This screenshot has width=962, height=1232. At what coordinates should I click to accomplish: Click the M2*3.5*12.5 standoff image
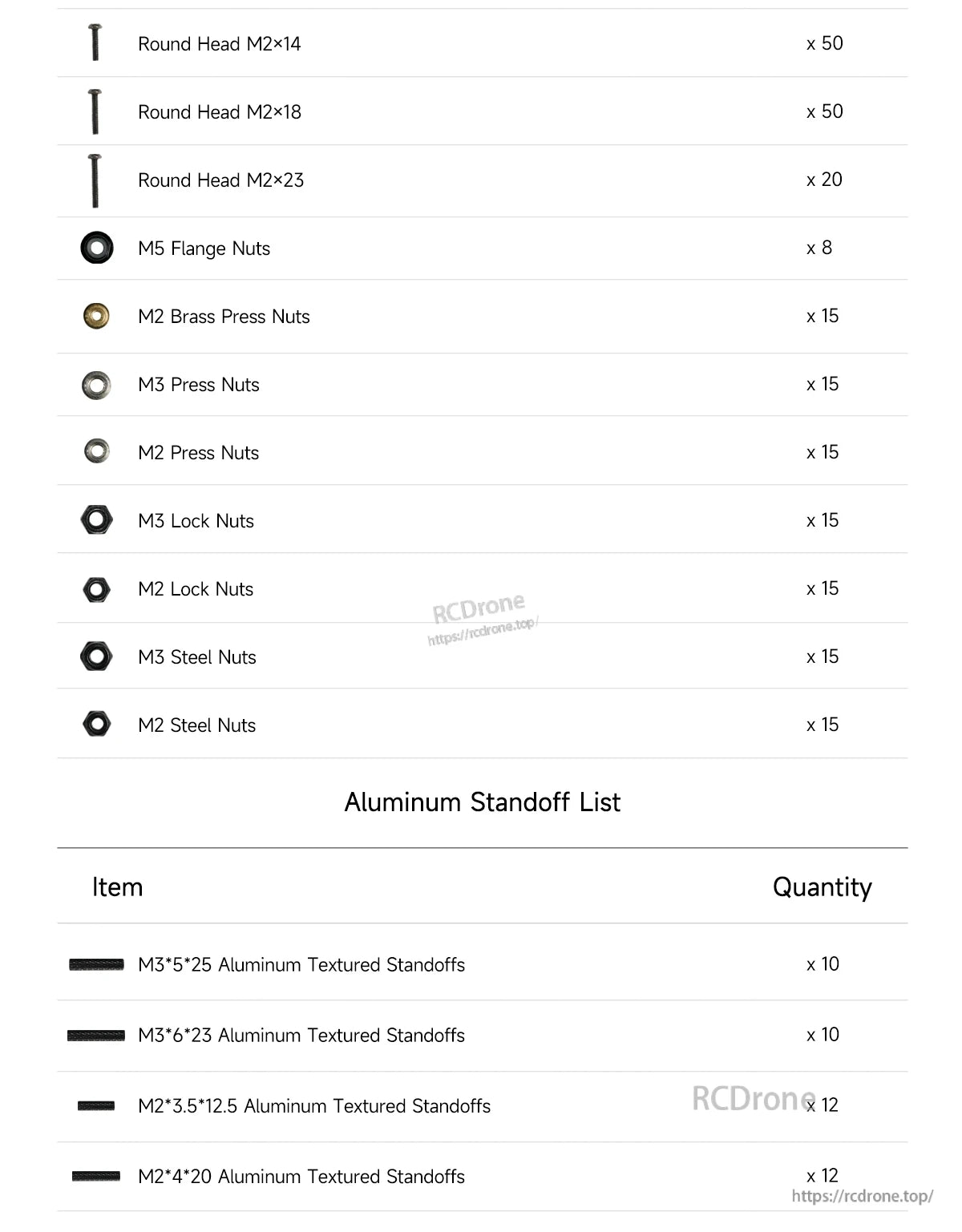point(96,1106)
